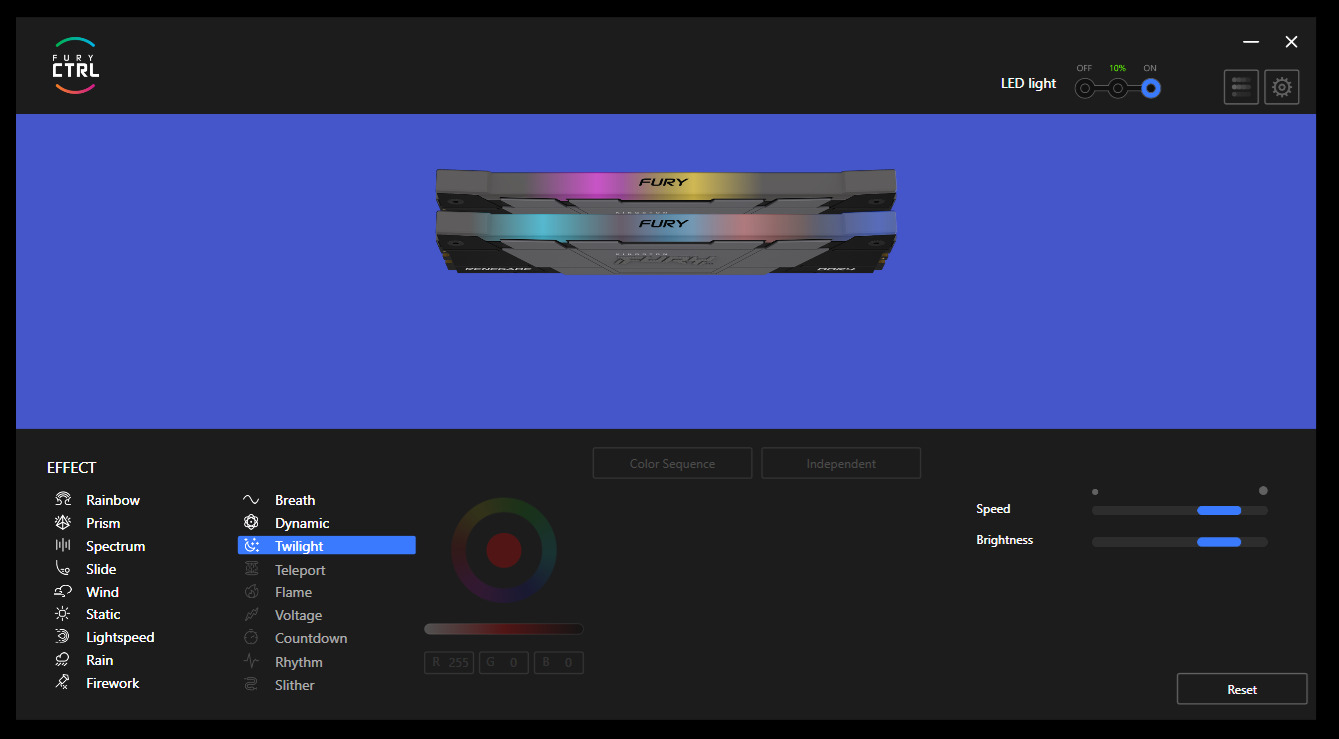Select the Rhythm effect label

tap(299, 662)
